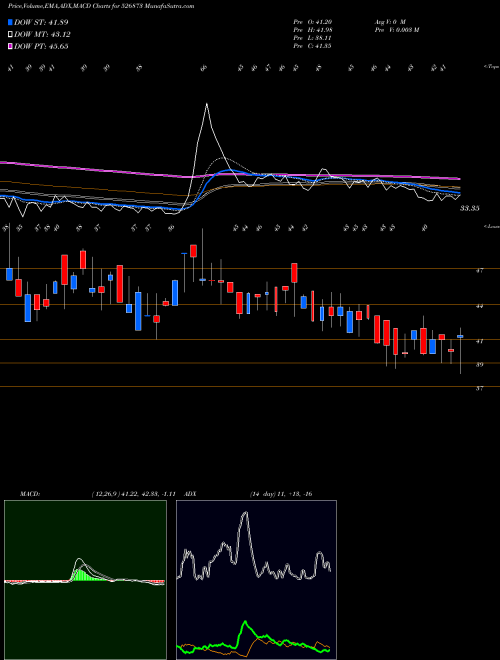The width and height of the screenshot is (500, 660).
Task: Click the MACD (12,26,9) values text
Action: [133, 494]
